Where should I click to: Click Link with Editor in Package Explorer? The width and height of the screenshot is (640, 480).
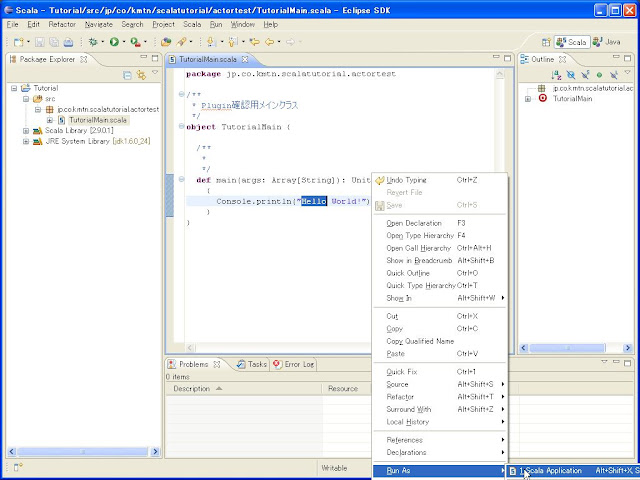[142, 75]
